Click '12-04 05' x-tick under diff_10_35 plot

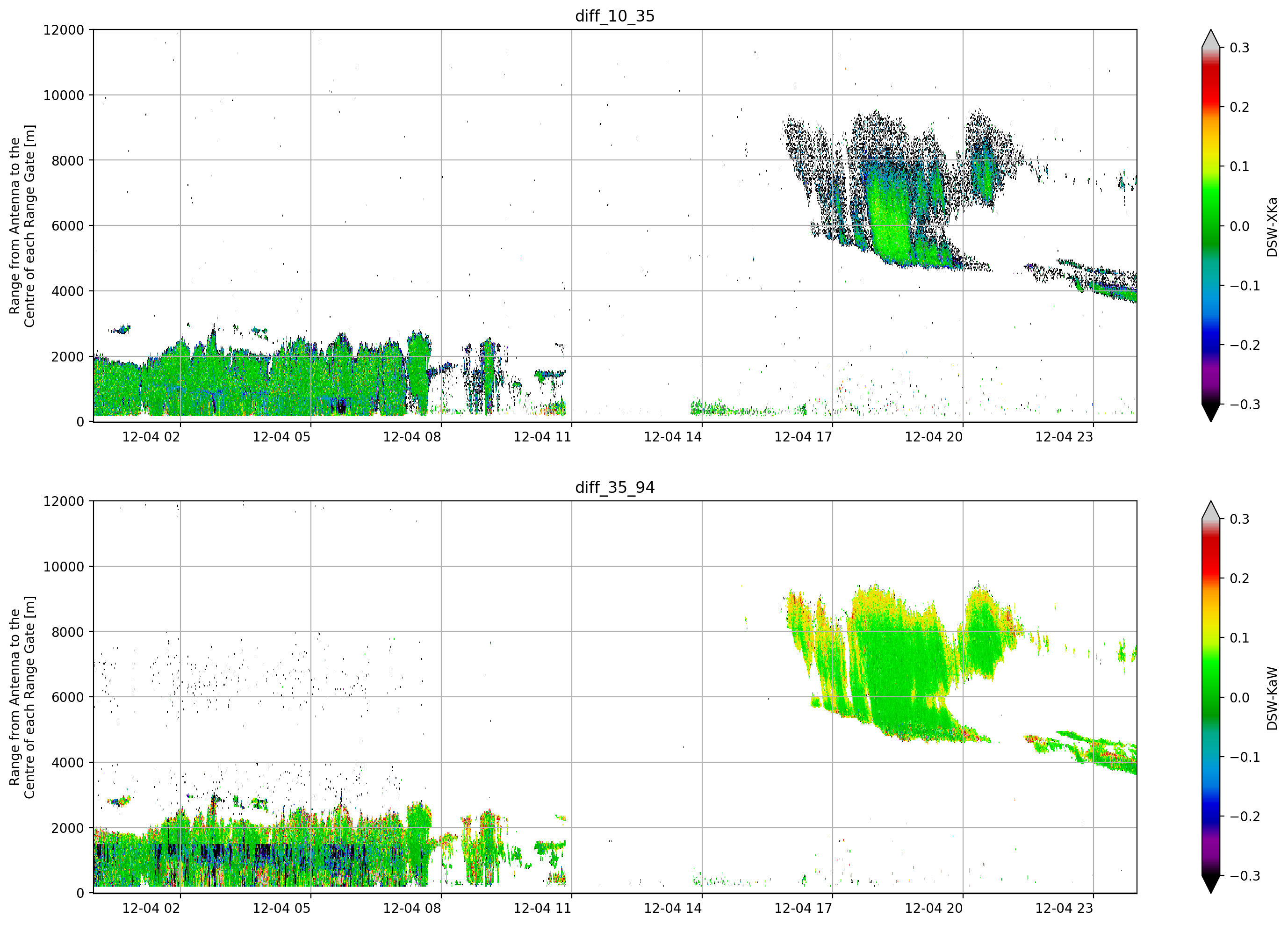click(x=282, y=437)
